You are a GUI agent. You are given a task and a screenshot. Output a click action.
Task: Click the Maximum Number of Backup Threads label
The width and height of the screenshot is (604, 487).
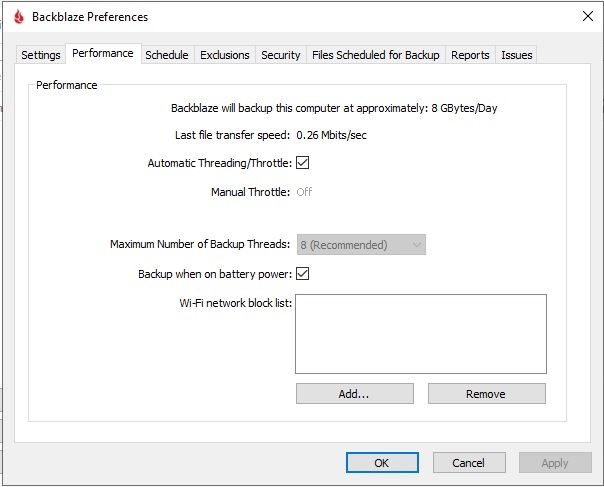[x=200, y=244]
